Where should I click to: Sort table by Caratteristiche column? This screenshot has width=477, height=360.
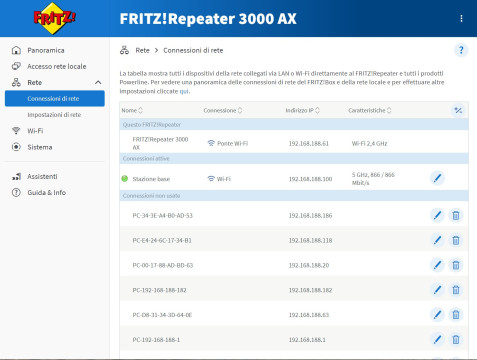369,110
